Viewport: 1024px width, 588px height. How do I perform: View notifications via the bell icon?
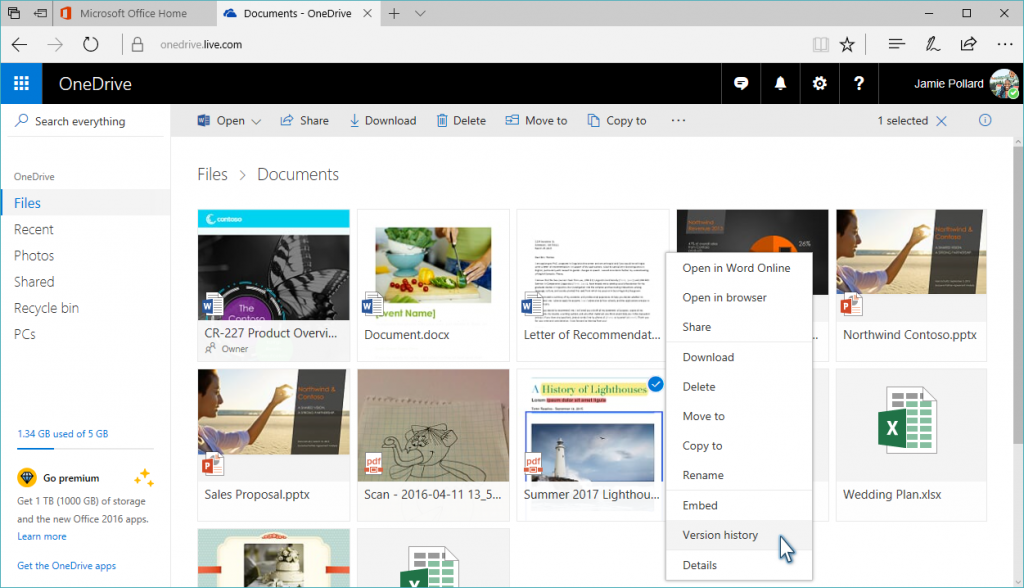(780, 83)
